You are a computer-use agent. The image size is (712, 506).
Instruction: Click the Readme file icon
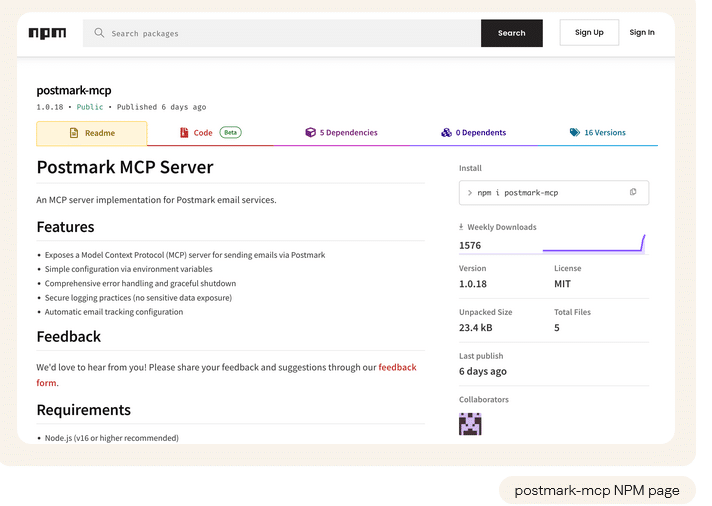pyautogui.click(x=74, y=133)
